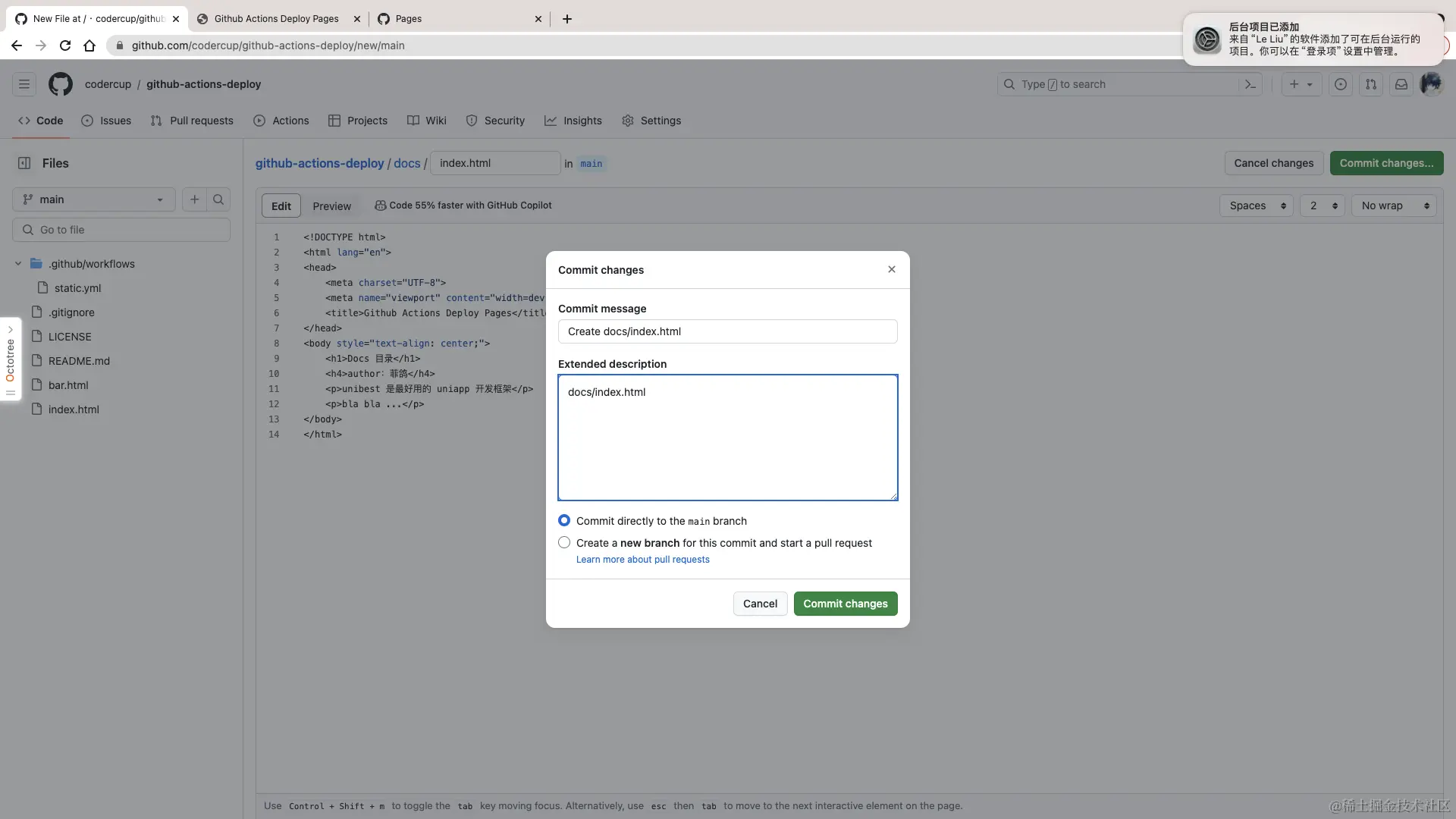Click the green Commit changes dialog button

tap(846, 604)
